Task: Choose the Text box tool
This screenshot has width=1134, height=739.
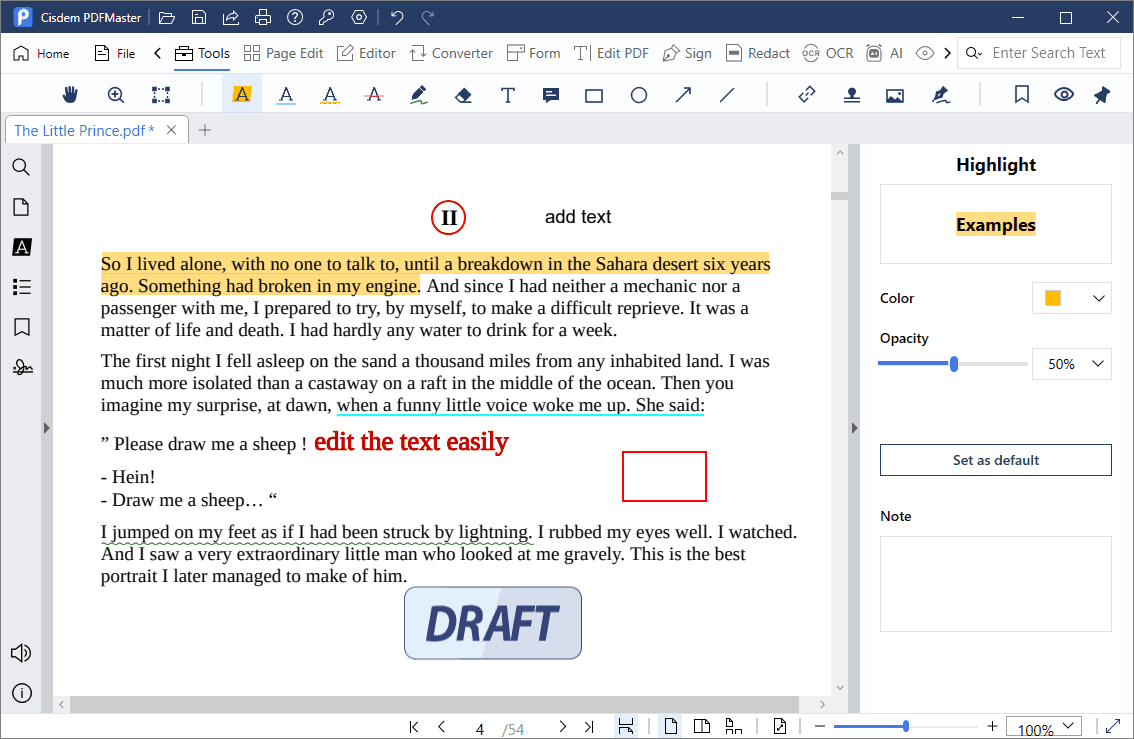Action: 508,95
